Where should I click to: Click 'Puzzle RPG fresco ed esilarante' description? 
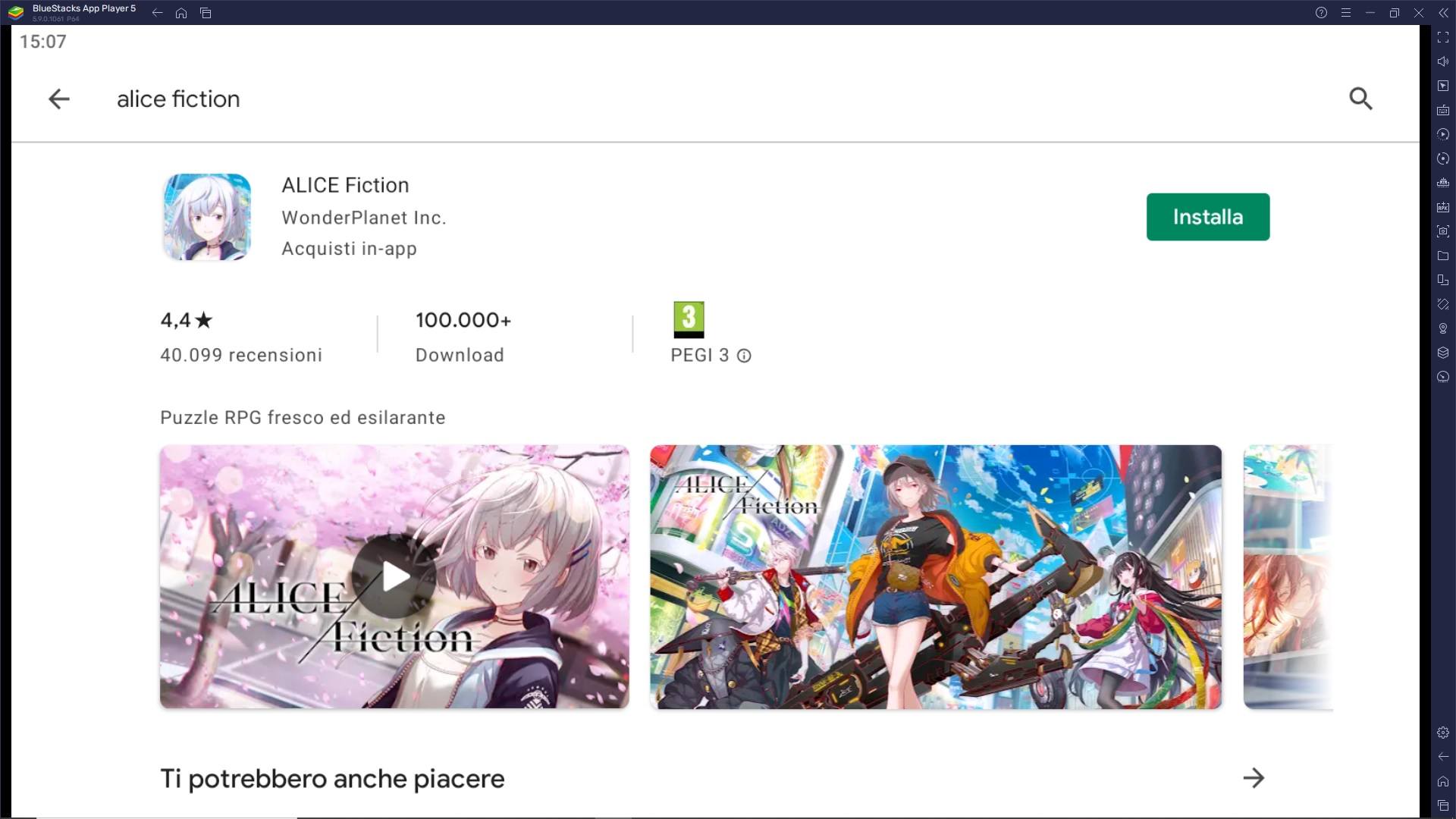click(x=303, y=418)
